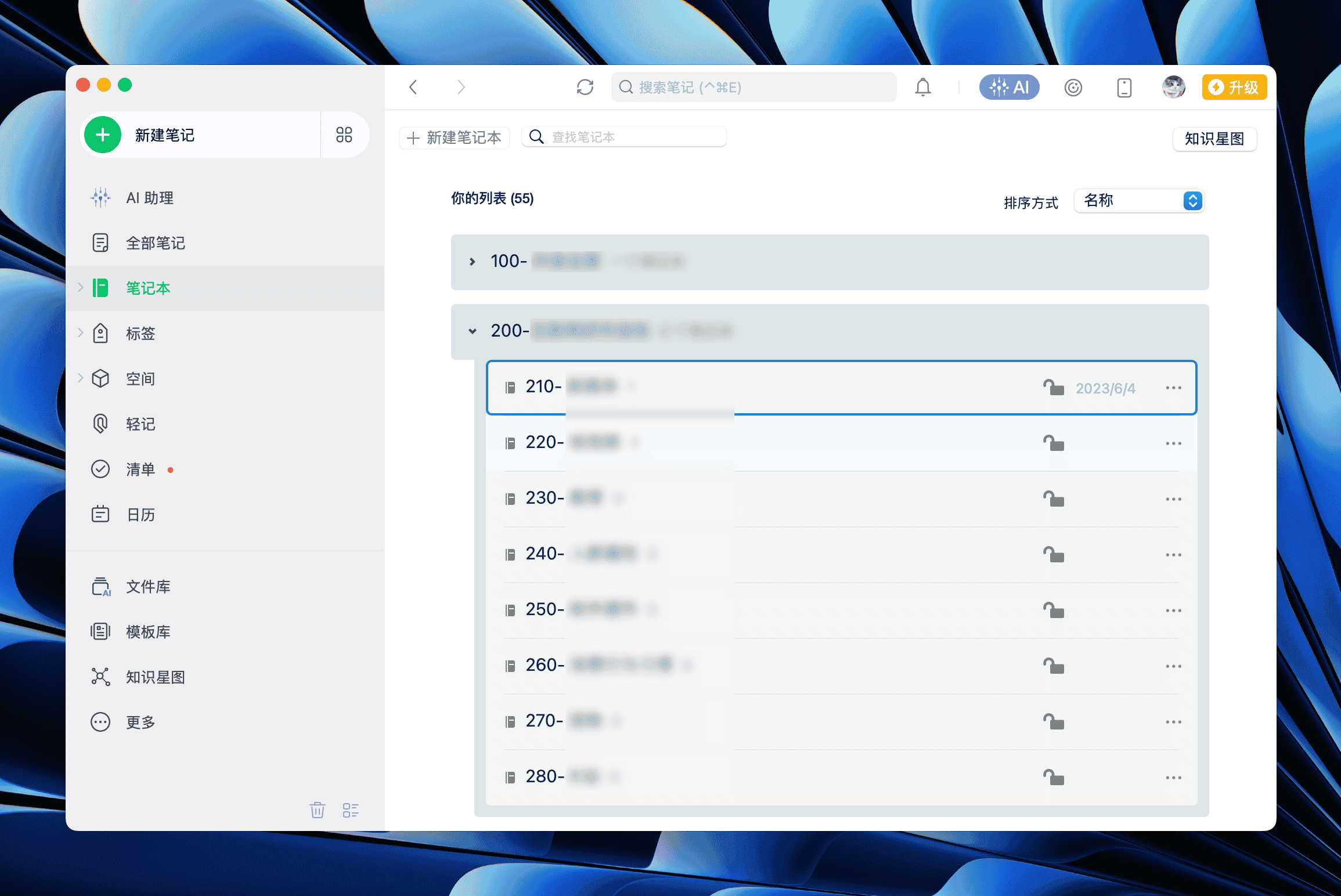Screen dimensions: 1341x896
Task: Select the 270- notebook row
Action: click(x=841, y=721)
